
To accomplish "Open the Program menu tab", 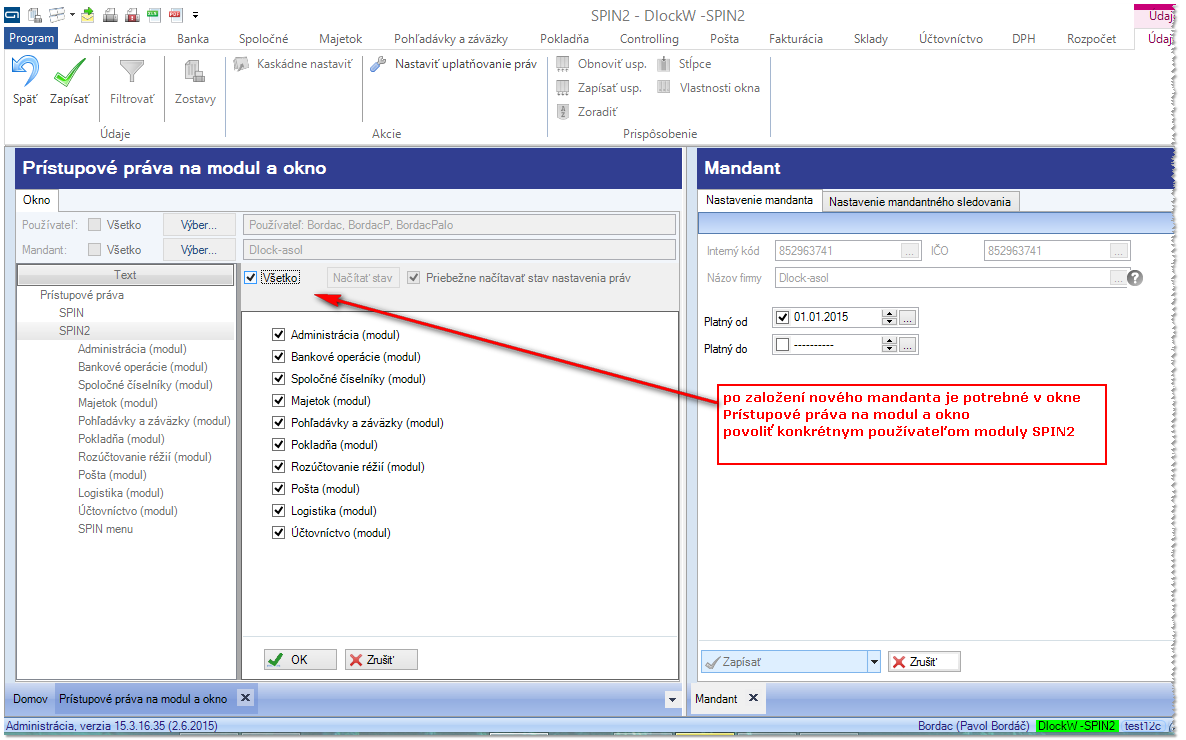I will click(32, 38).
